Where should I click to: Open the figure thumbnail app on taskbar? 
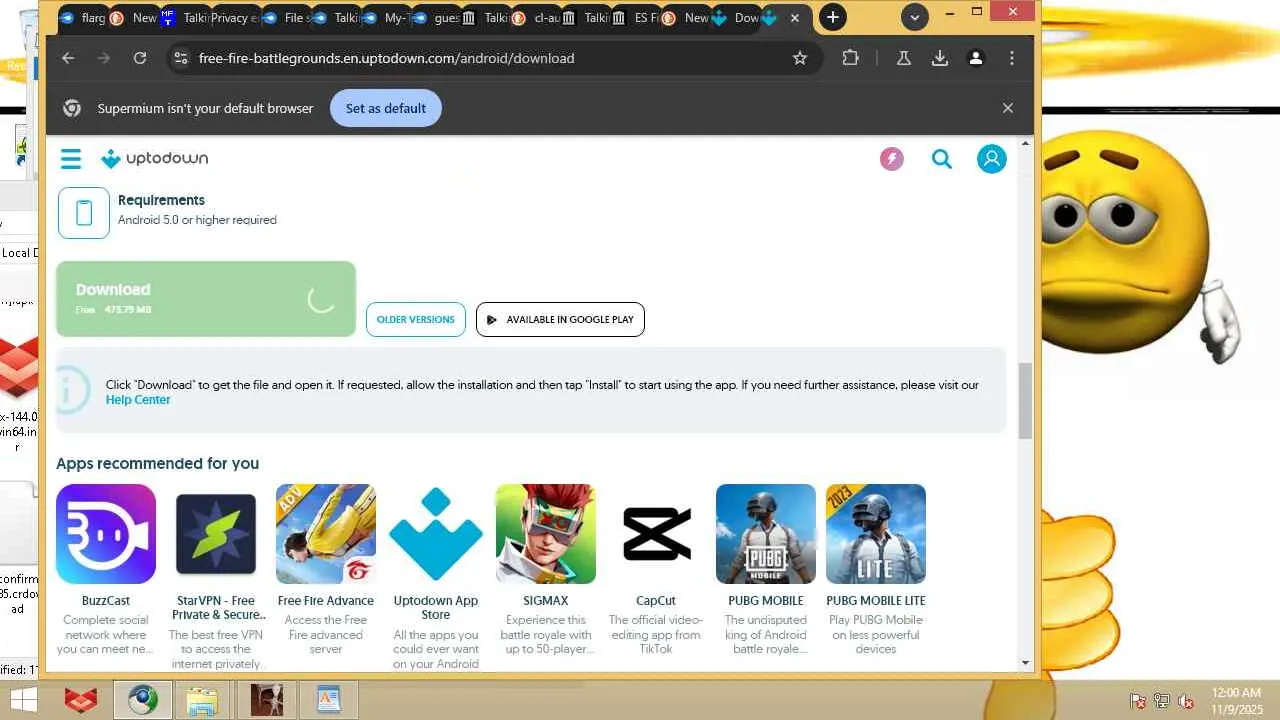(266, 700)
